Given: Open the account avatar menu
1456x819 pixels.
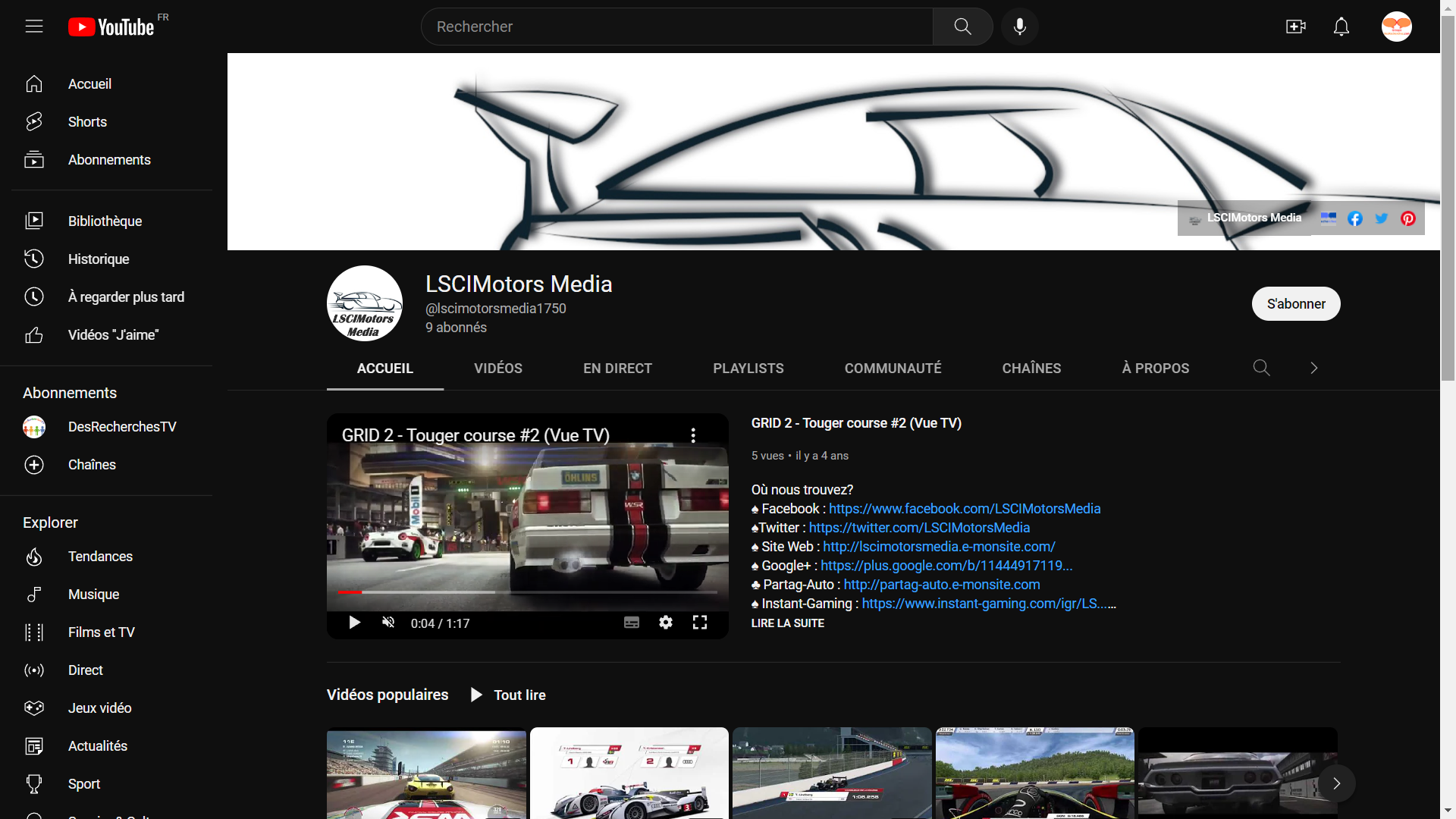Looking at the screenshot, I should (x=1396, y=27).
